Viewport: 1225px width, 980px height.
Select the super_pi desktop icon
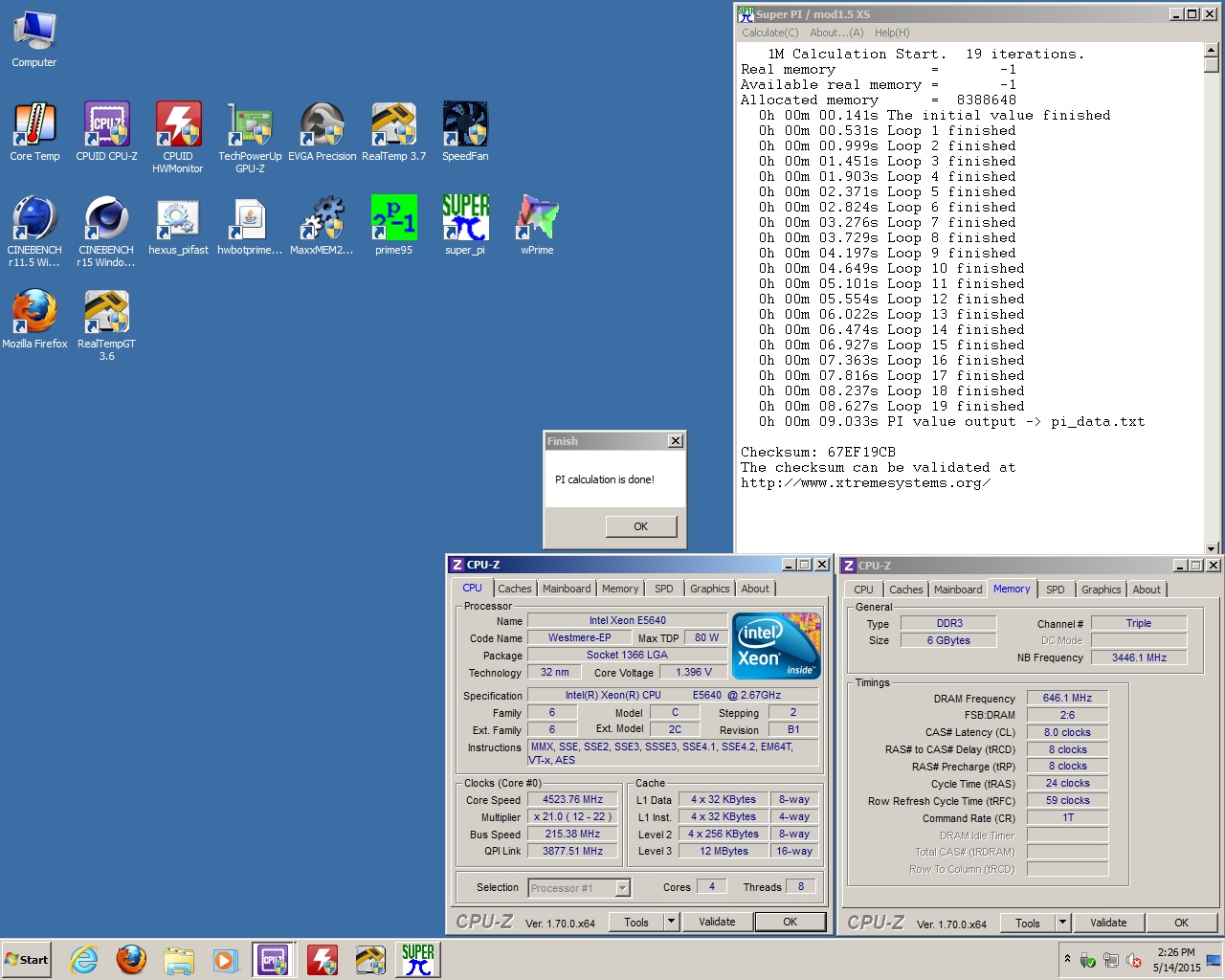click(465, 225)
